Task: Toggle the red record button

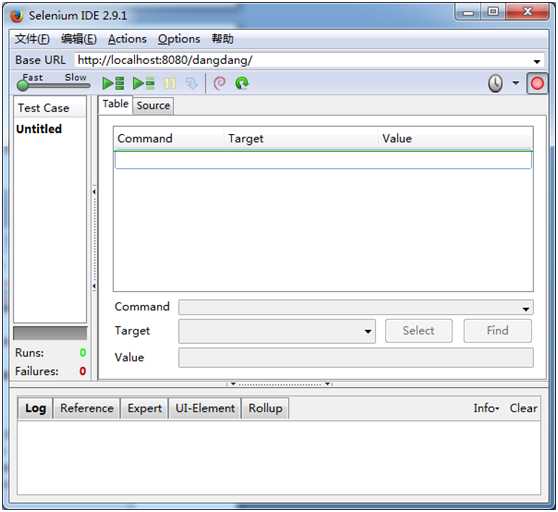Action: [537, 84]
